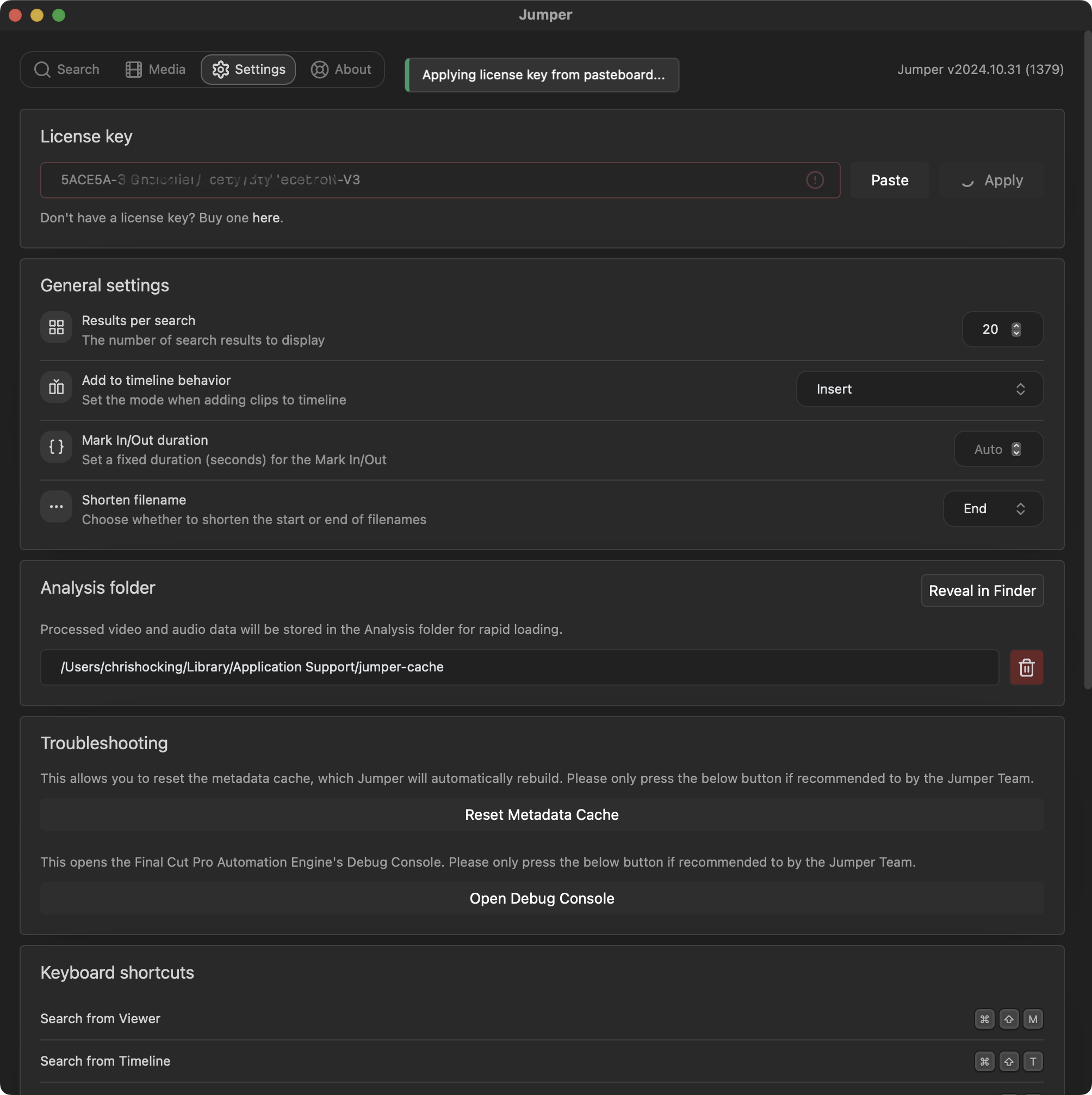Viewport: 1092px width, 1095px height.
Task: Click the red trash icon for analysis folder
Action: (1026, 667)
